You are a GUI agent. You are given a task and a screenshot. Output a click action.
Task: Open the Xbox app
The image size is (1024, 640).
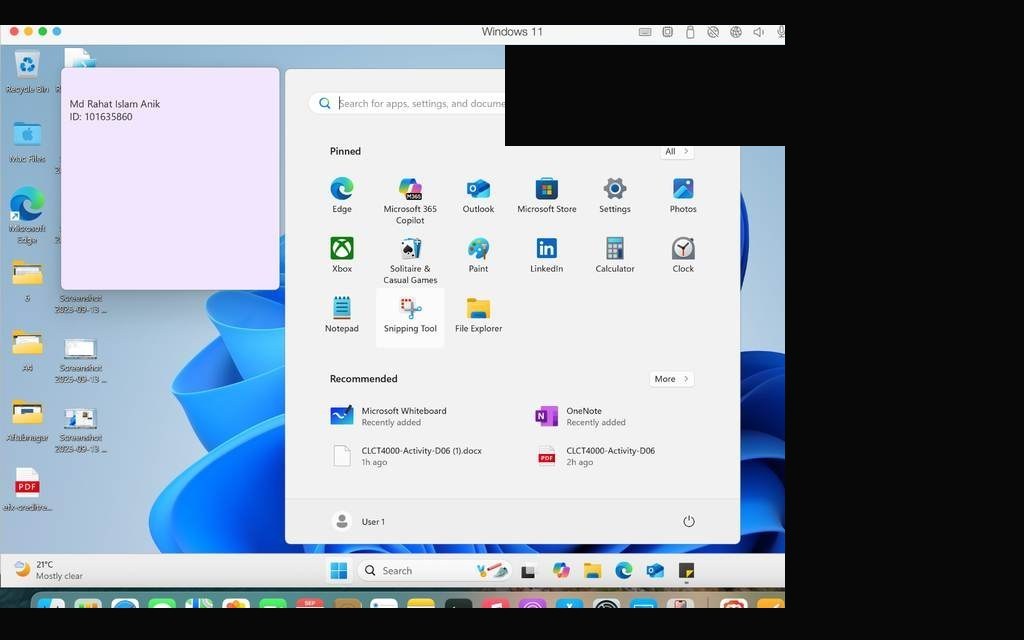pyautogui.click(x=342, y=255)
